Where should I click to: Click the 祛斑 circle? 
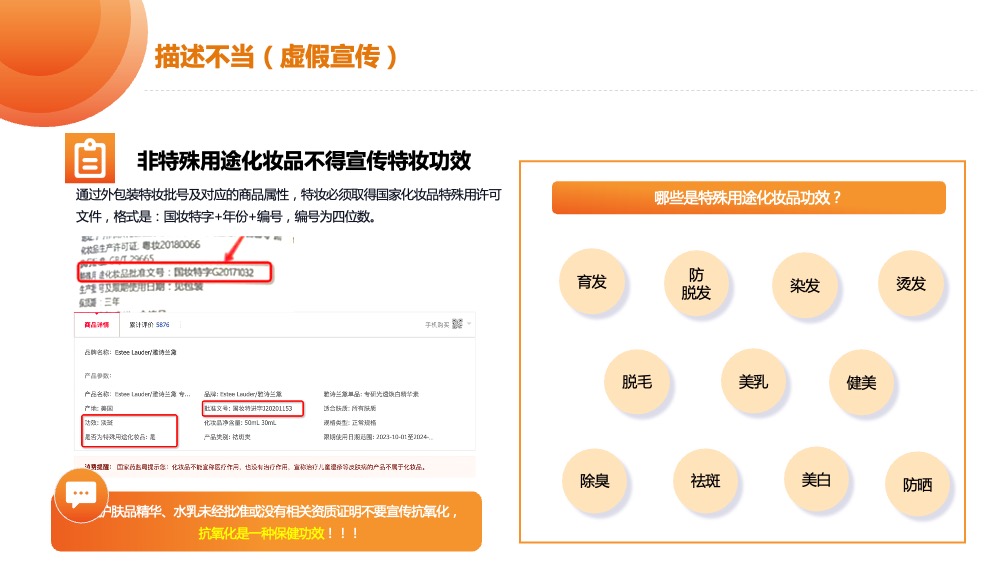pyautogui.click(x=705, y=481)
